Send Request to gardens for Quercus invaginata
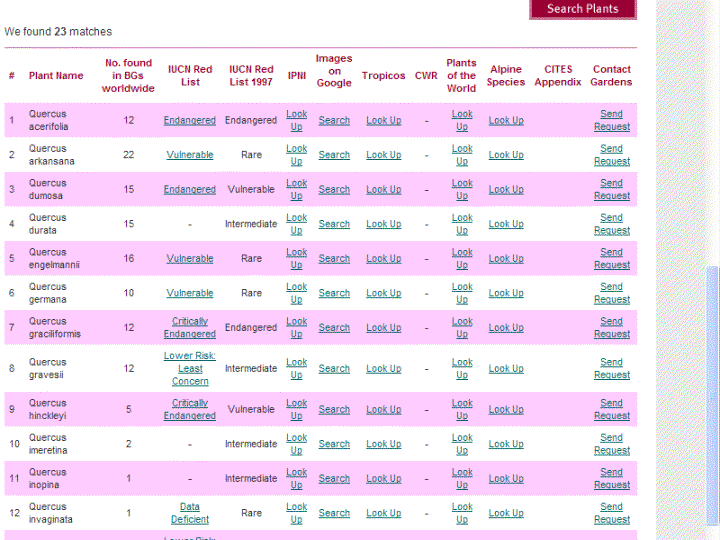 [612, 513]
